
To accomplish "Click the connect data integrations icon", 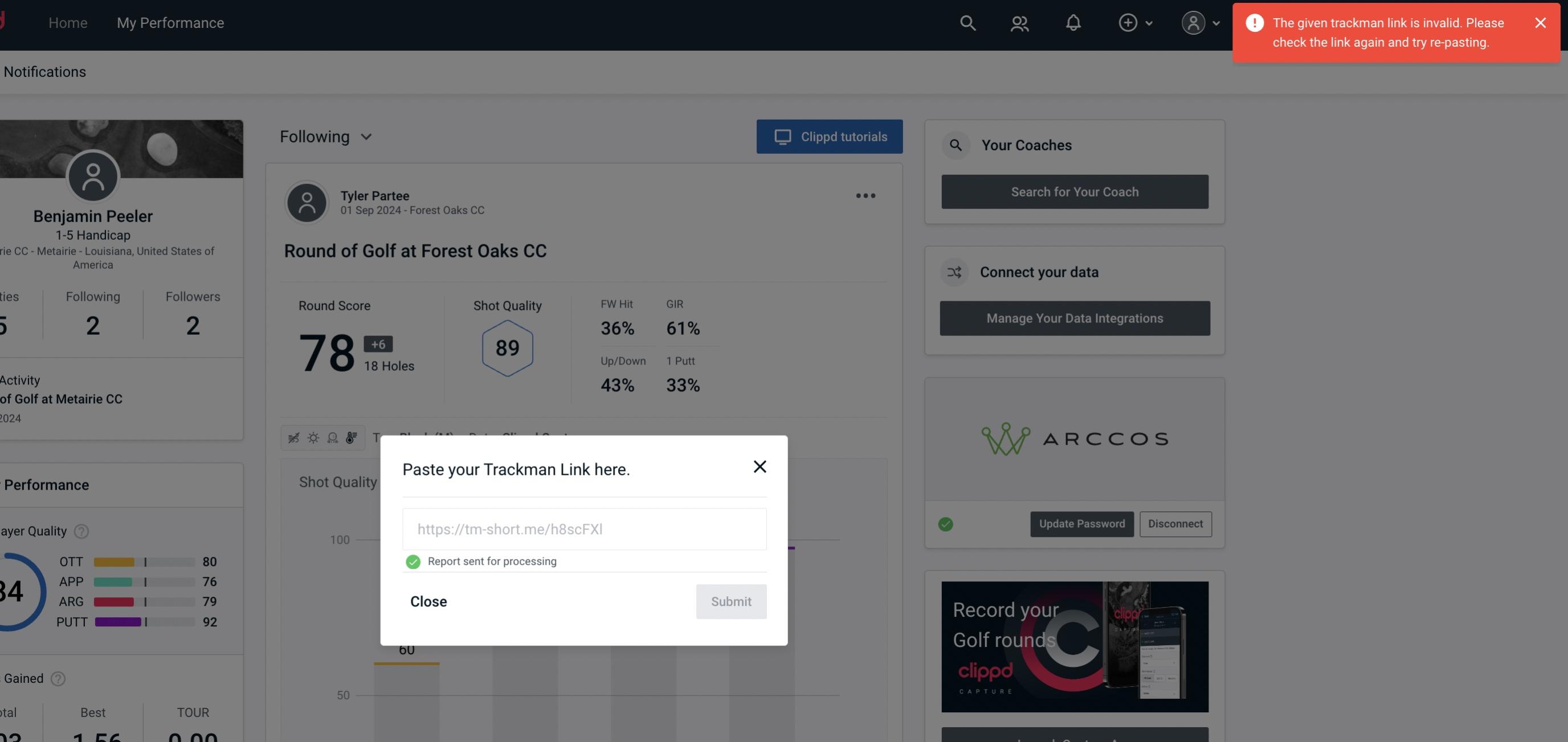I will (x=955, y=272).
